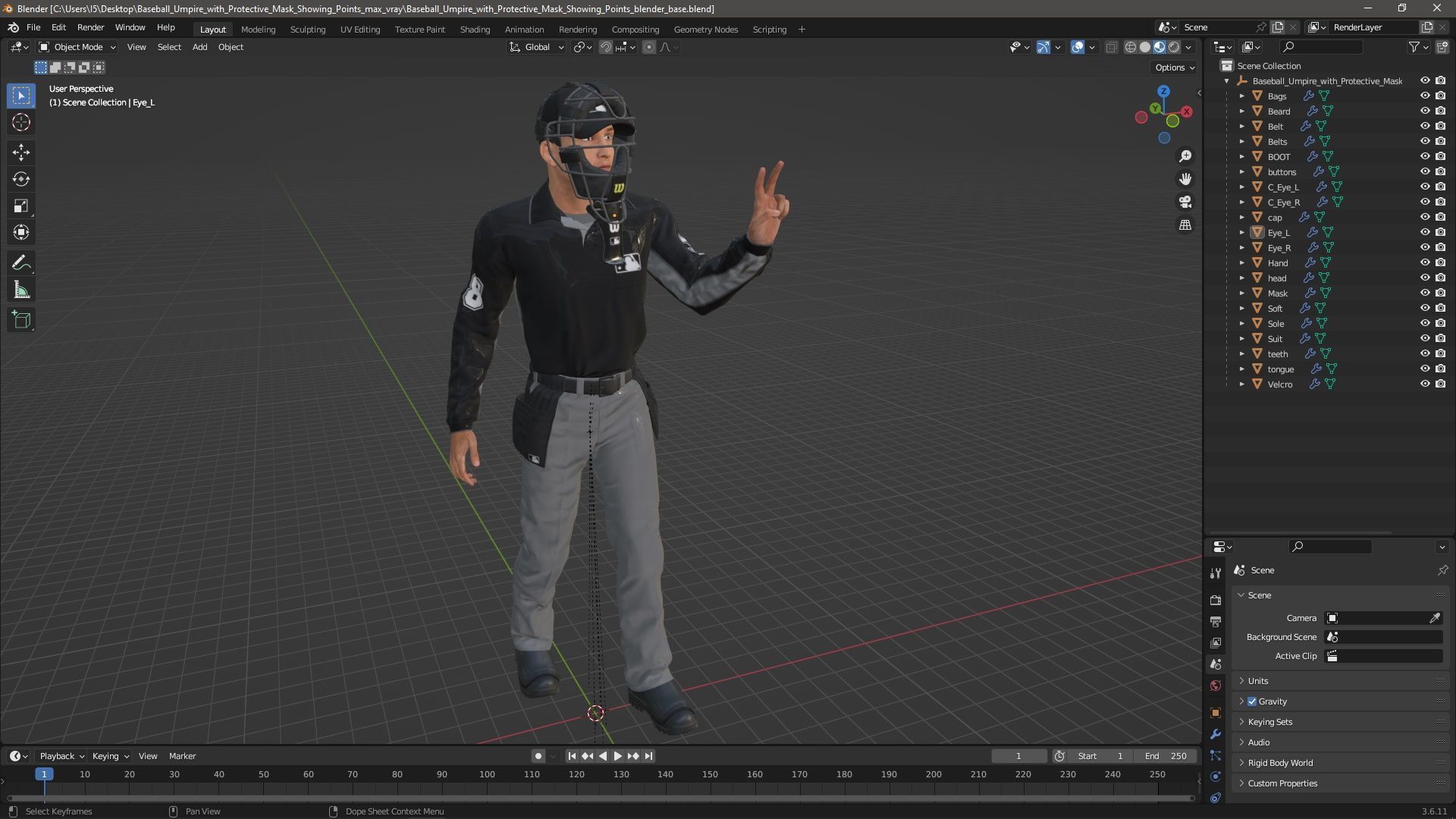Choose the Select Box tool

point(21,96)
